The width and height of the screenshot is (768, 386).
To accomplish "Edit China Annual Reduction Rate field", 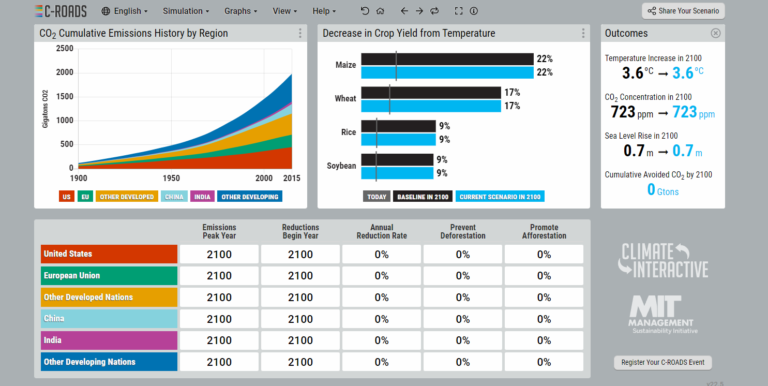I will 382,319.
